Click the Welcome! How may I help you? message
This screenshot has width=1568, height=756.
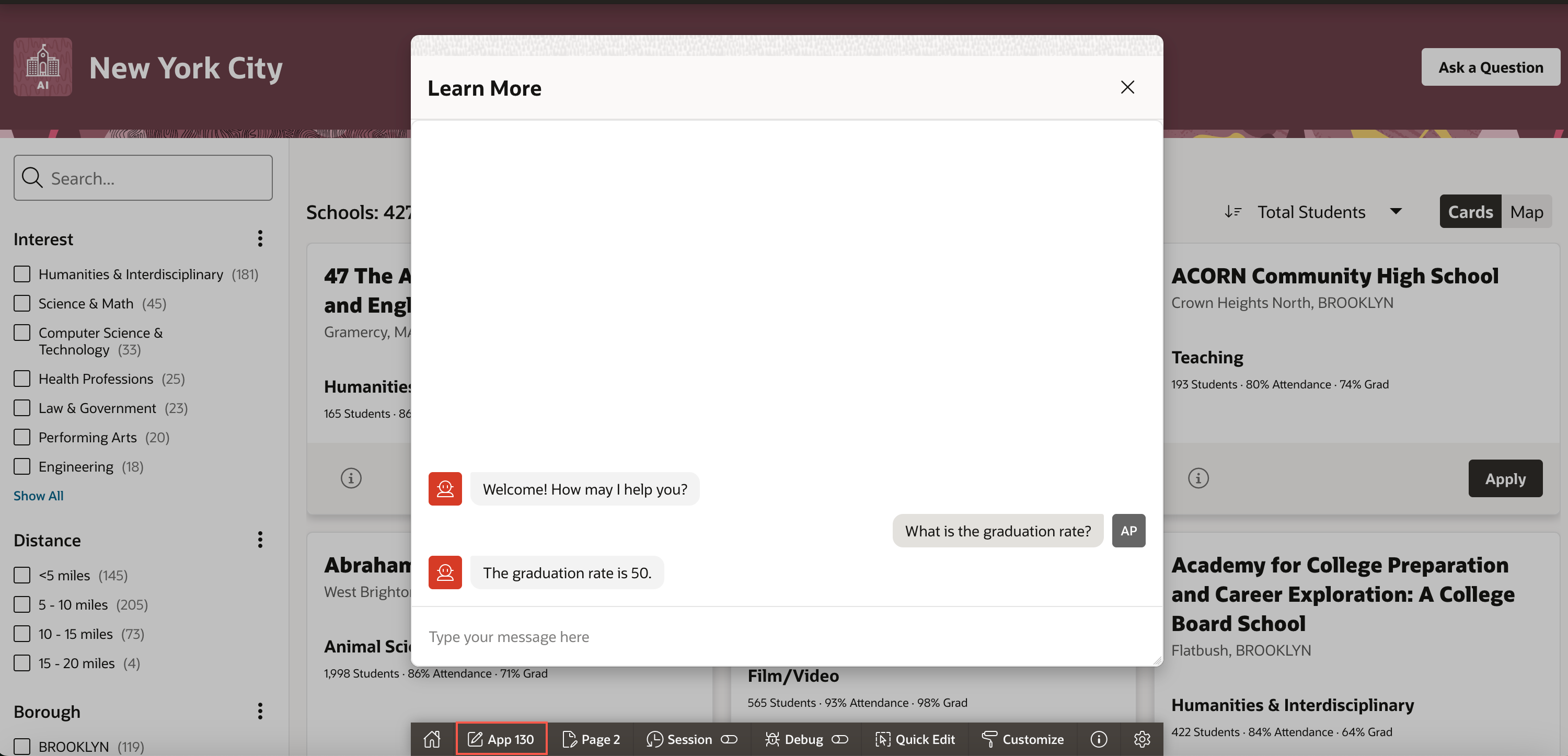(x=585, y=489)
